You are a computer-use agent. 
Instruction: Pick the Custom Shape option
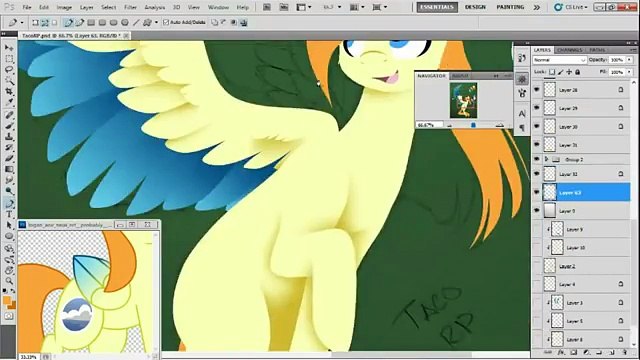click(x=147, y=23)
